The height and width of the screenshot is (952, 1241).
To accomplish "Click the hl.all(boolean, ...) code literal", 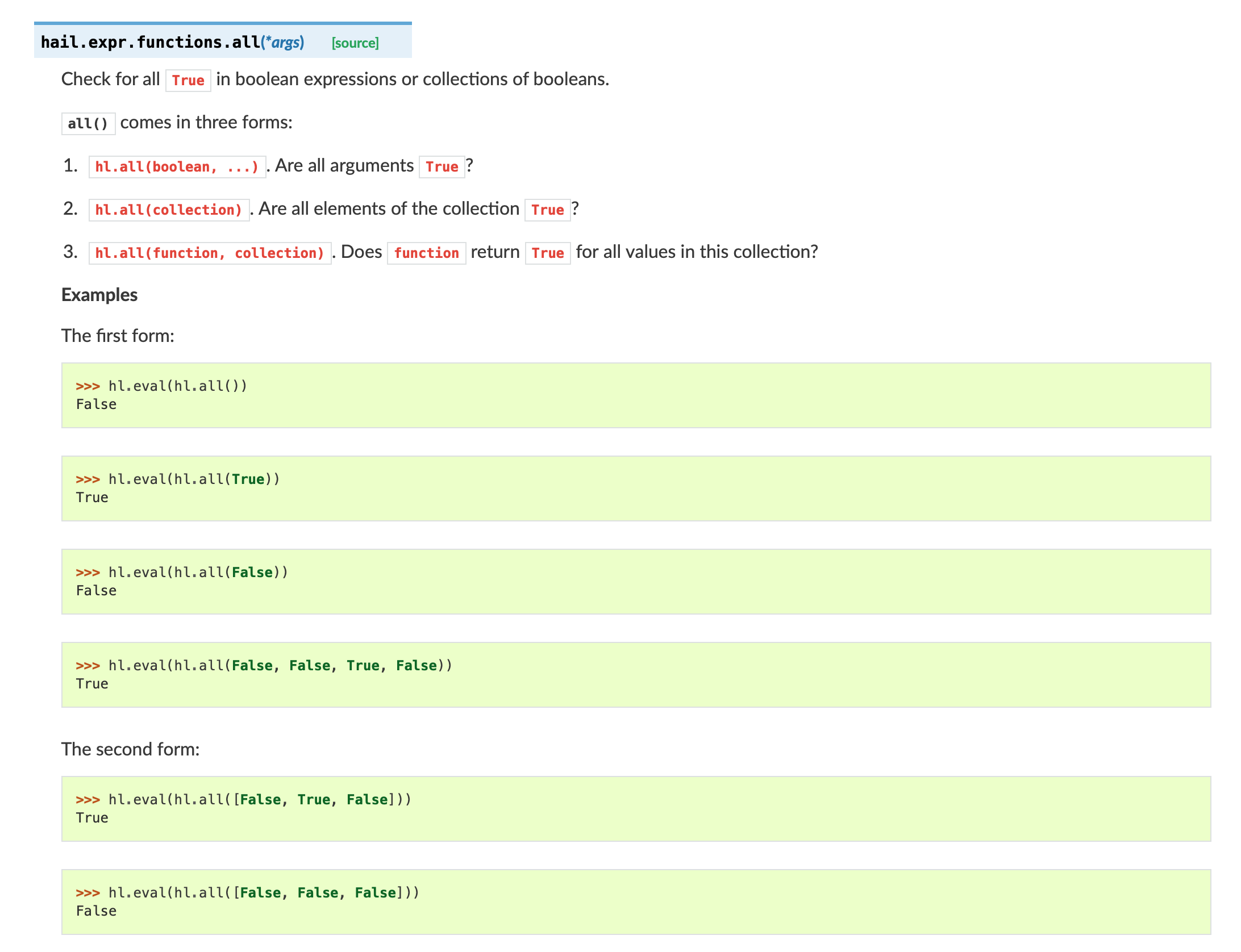I will click(177, 167).
